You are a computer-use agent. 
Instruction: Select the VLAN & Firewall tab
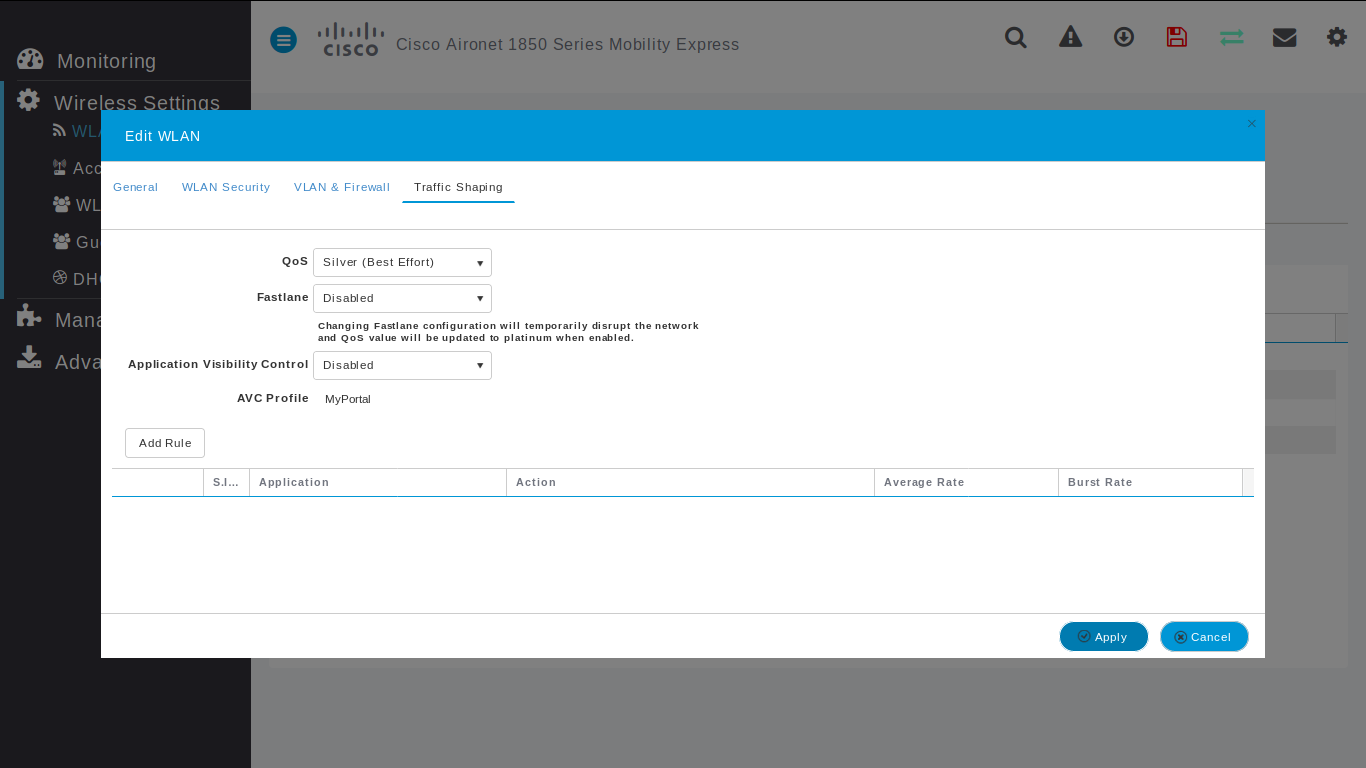(x=341, y=187)
